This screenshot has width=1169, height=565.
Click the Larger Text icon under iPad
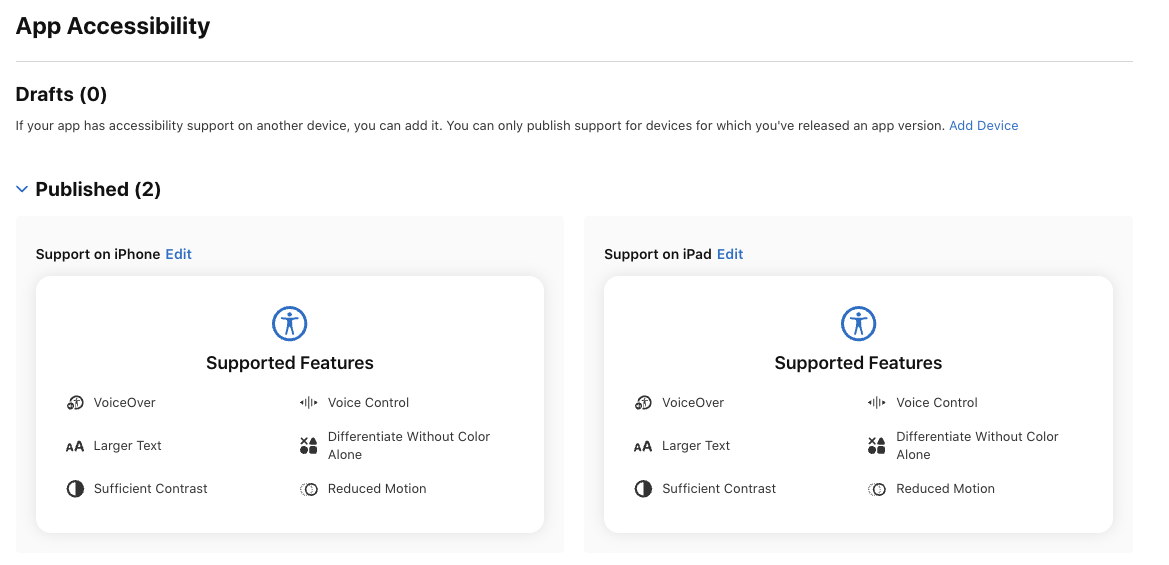643,446
